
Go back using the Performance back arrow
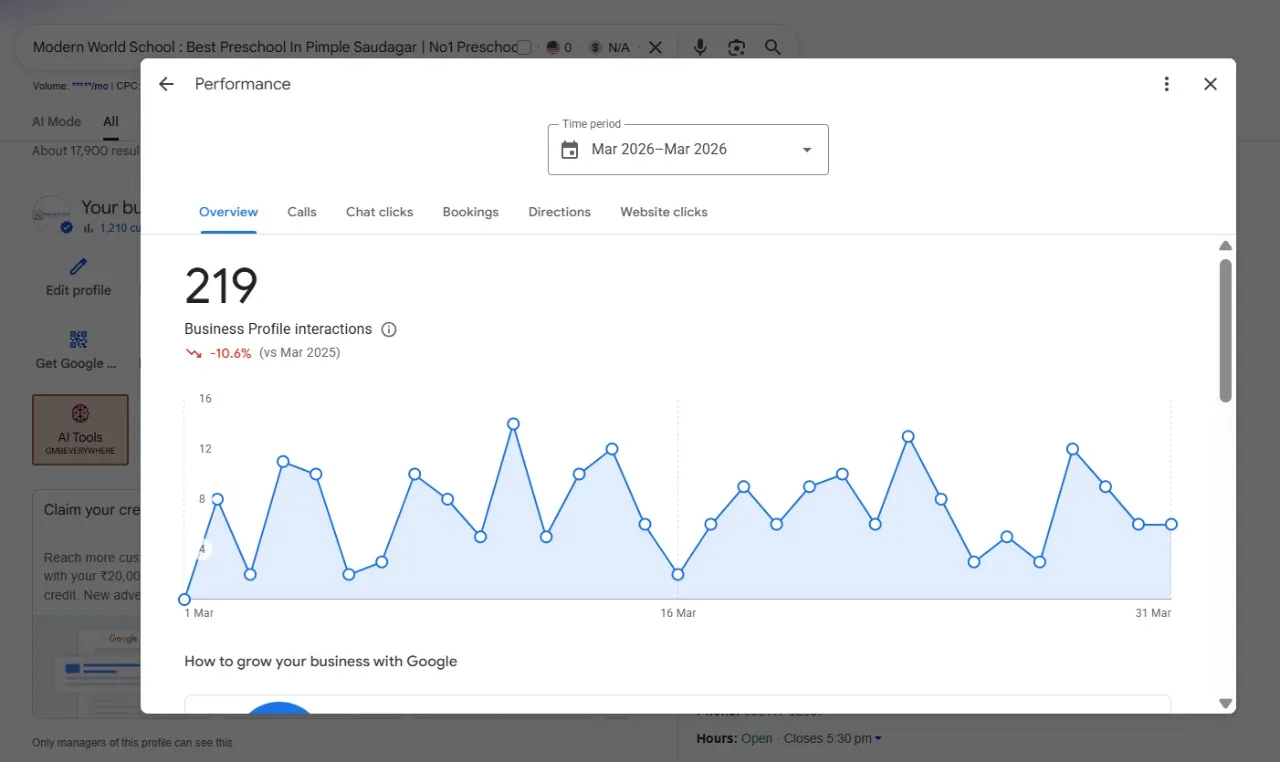[166, 84]
